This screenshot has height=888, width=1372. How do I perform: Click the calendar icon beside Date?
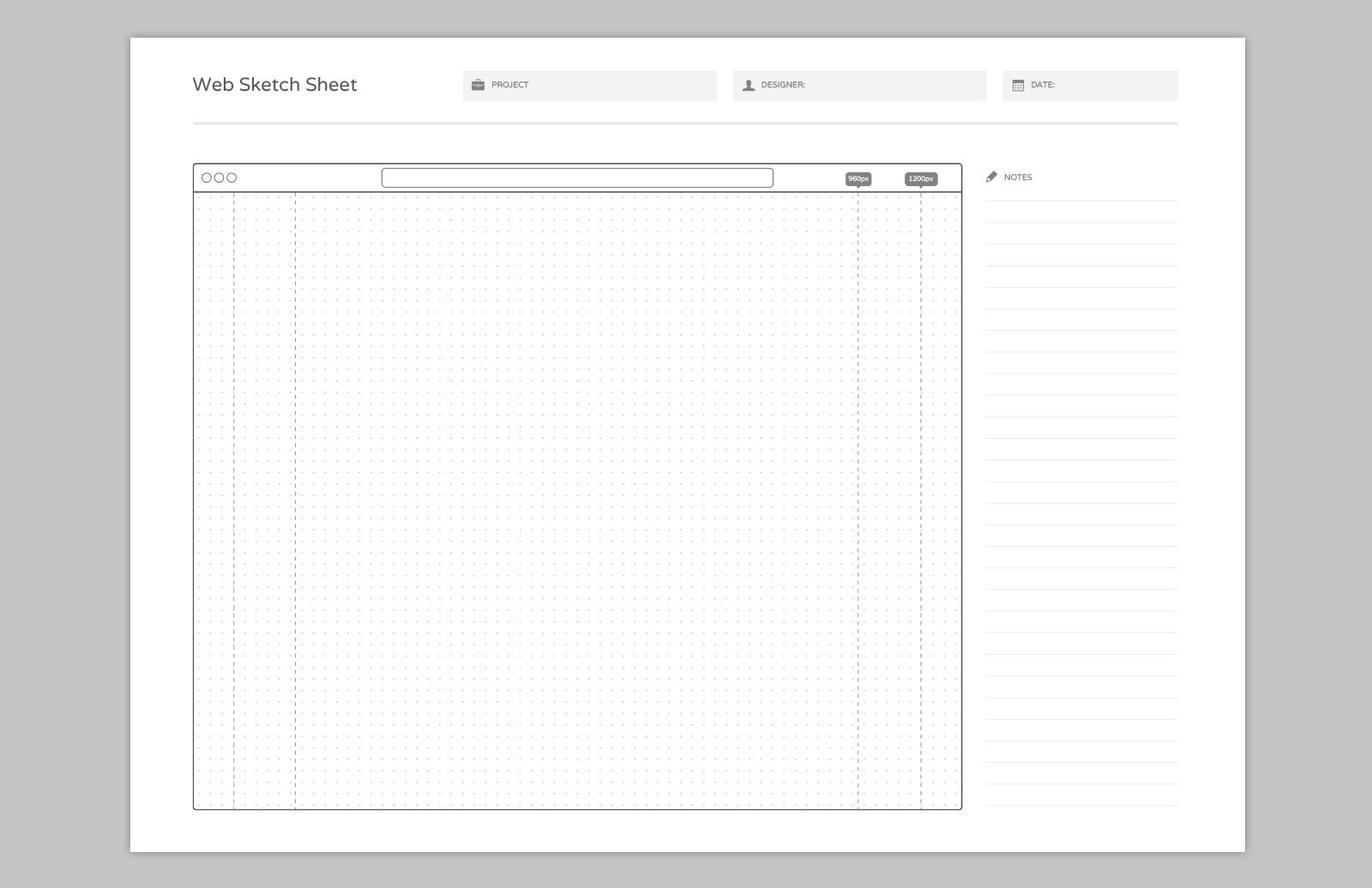click(x=1018, y=85)
